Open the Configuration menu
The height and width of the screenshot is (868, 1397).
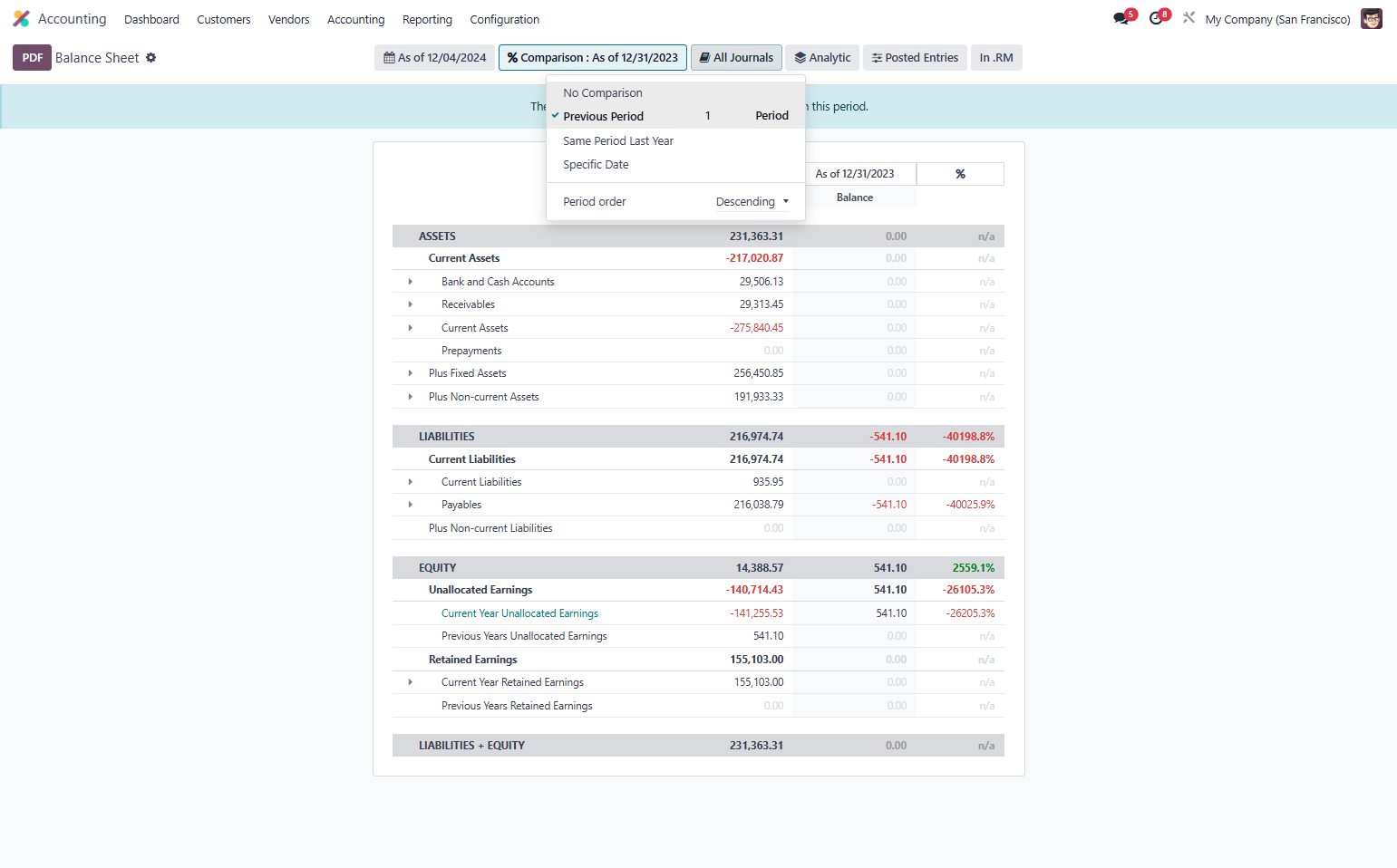pyautogui.click(x=505, y=19)
